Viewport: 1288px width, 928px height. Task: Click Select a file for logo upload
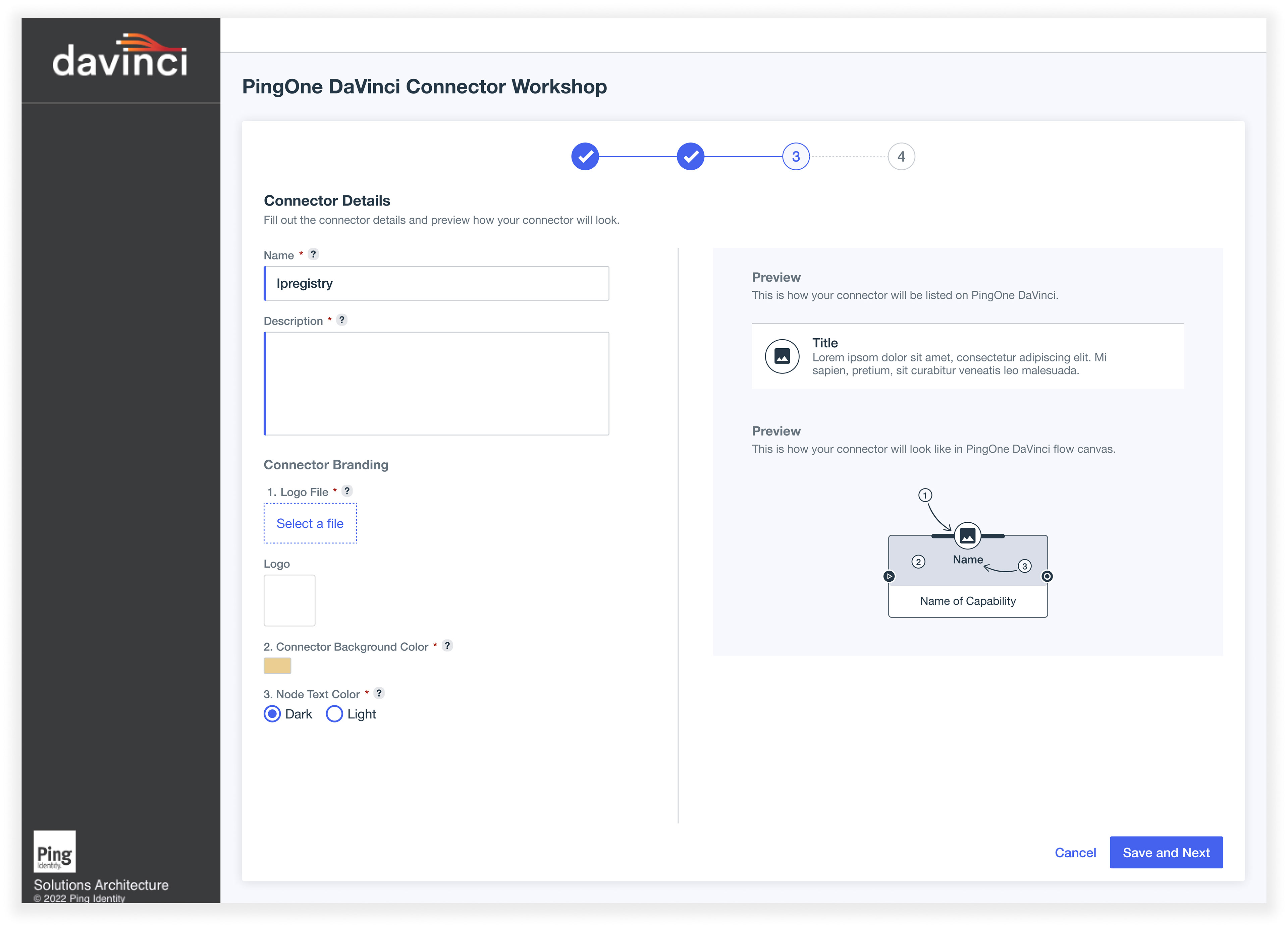(310, 523)
